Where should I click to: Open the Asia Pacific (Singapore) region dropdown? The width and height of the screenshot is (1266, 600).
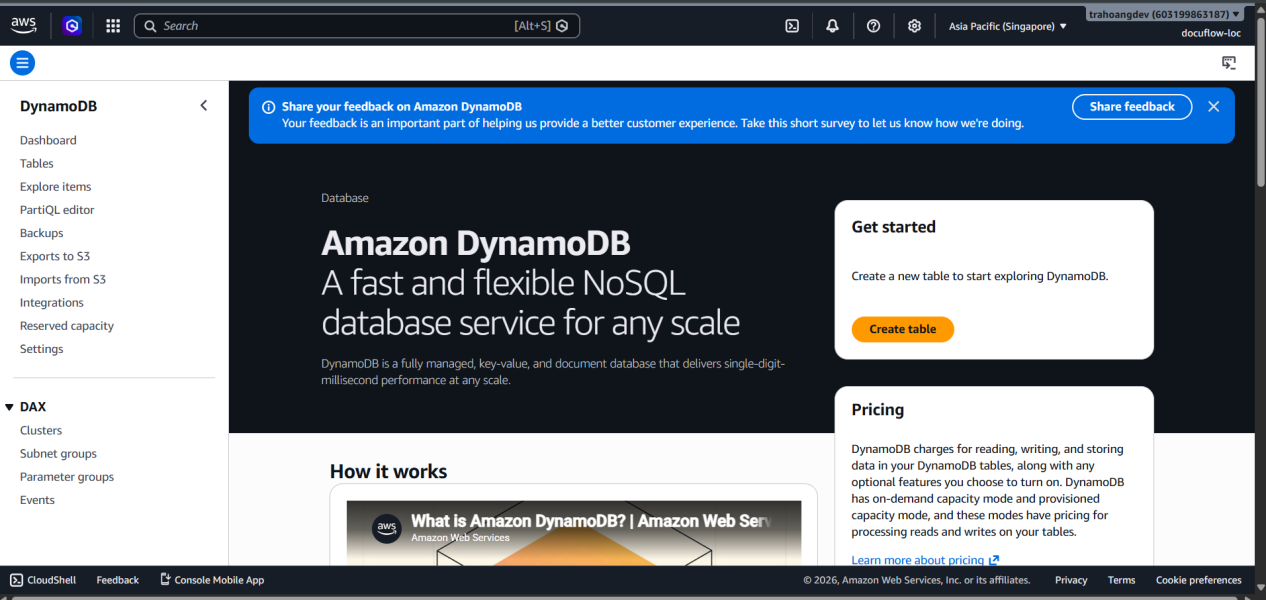tap(1007, 26)
